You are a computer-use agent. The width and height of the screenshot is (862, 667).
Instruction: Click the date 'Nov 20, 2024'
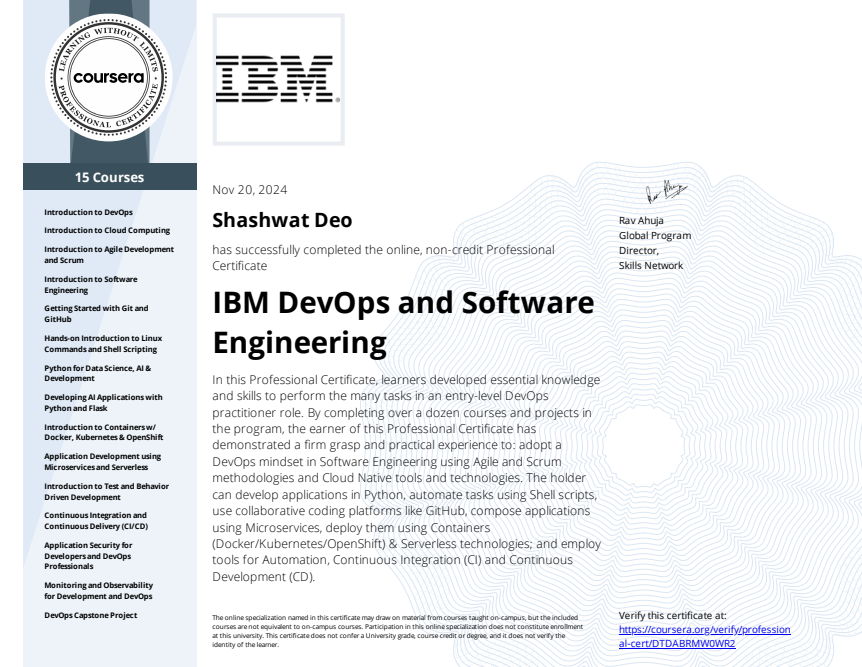(250, 190)
